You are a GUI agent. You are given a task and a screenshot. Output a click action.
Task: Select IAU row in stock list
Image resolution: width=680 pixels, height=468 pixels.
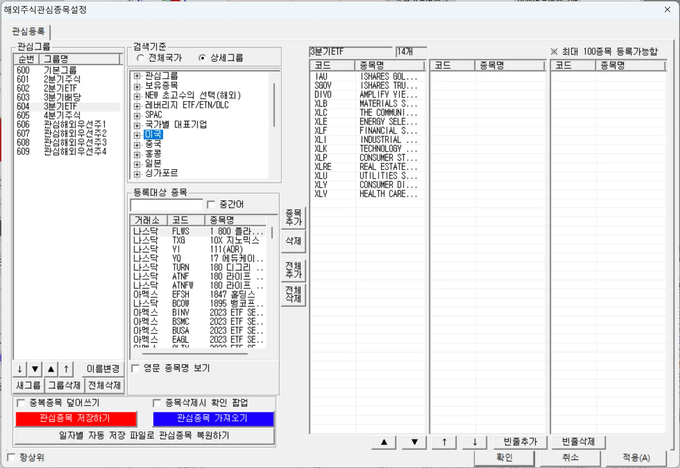pyautogui.click(x=368, y=77)
